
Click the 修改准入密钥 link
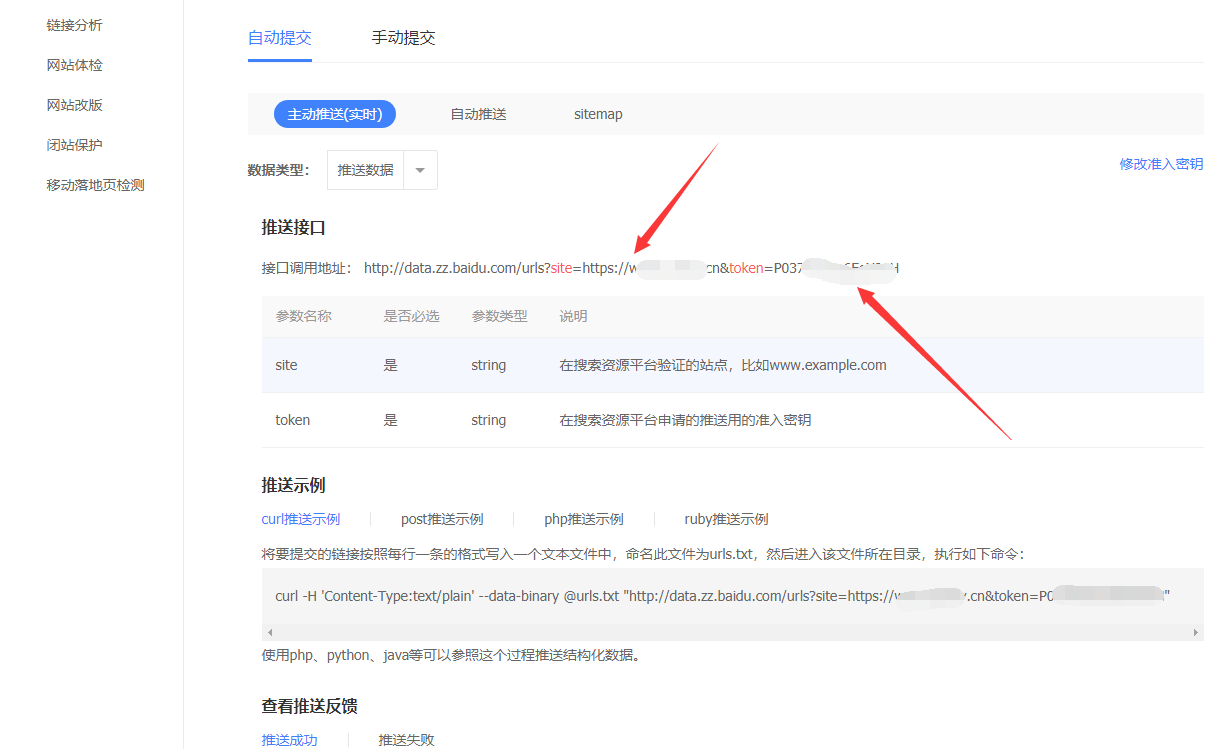(1161, 164)
